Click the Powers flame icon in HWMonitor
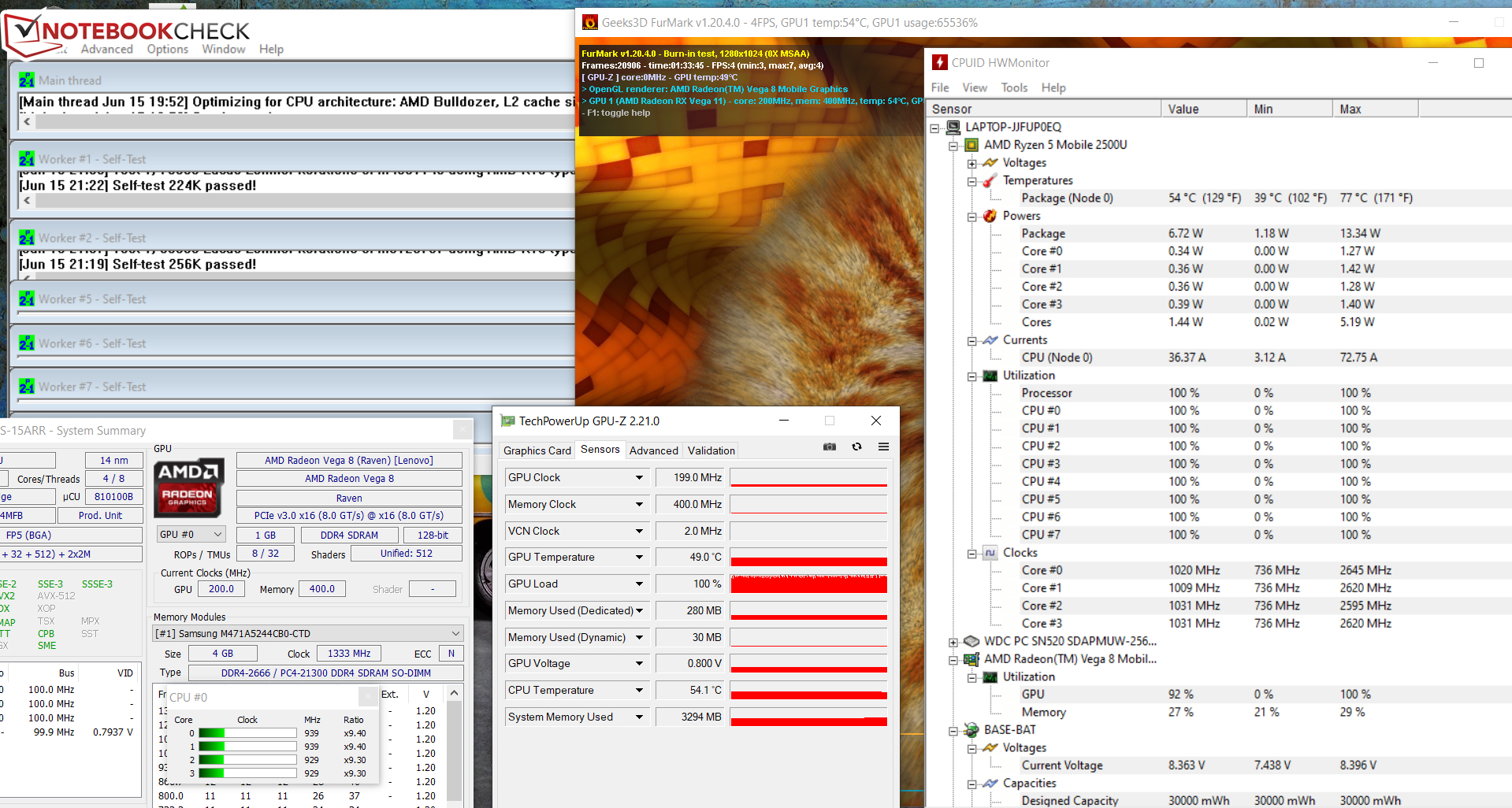 click(990, 216)
